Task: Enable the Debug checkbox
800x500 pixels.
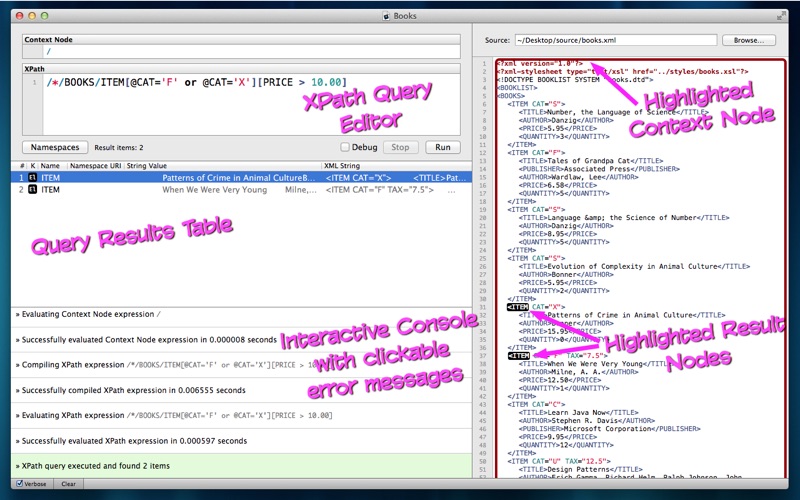Action: (345, 147)
